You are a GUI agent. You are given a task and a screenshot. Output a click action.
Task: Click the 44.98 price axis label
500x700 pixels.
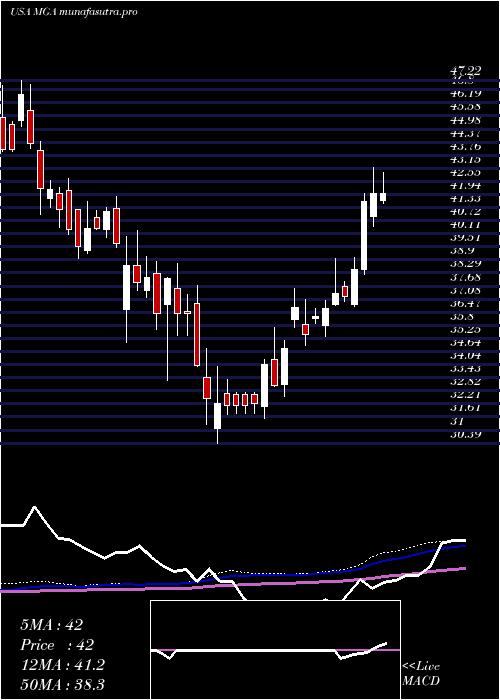coord(465,120)
